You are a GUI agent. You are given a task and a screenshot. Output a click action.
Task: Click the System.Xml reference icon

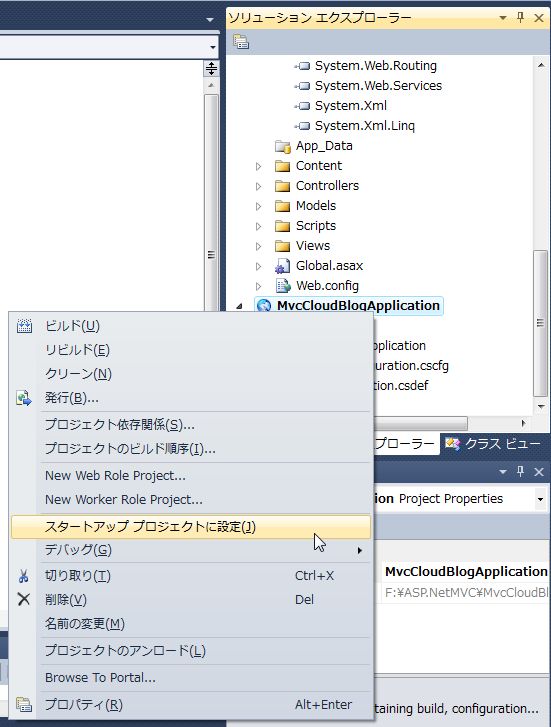302,106
